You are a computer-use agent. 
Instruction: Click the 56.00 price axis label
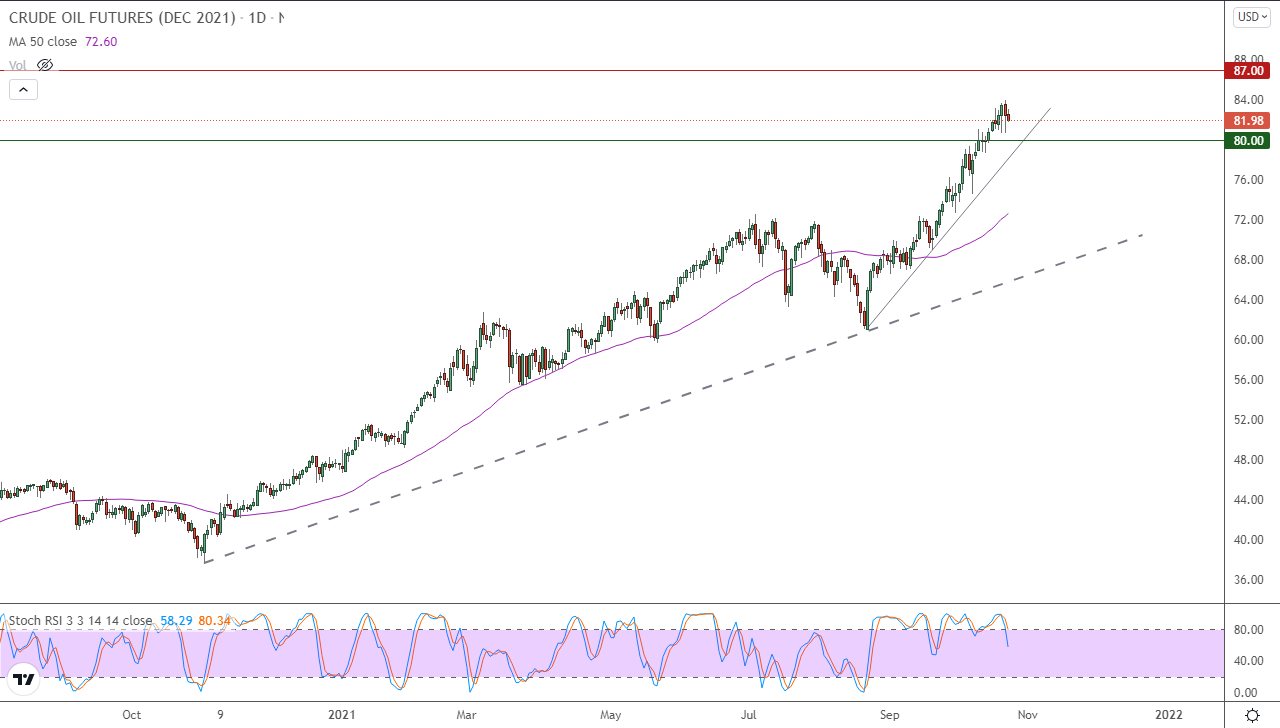point(1248,380)
